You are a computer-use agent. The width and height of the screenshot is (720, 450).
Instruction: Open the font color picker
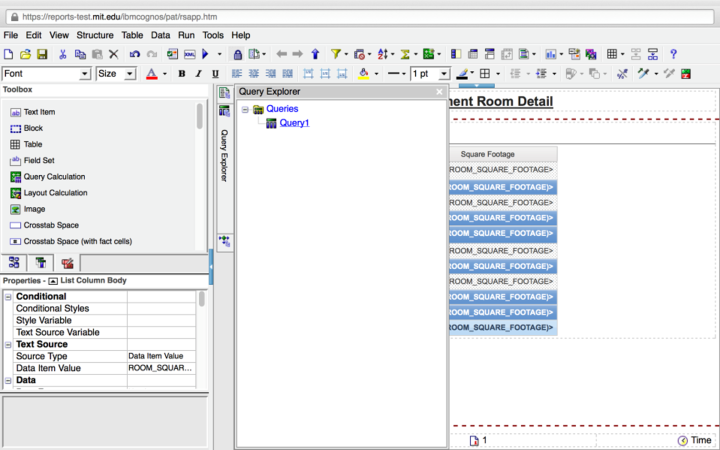pyautogui.click(x=152, y=74)
